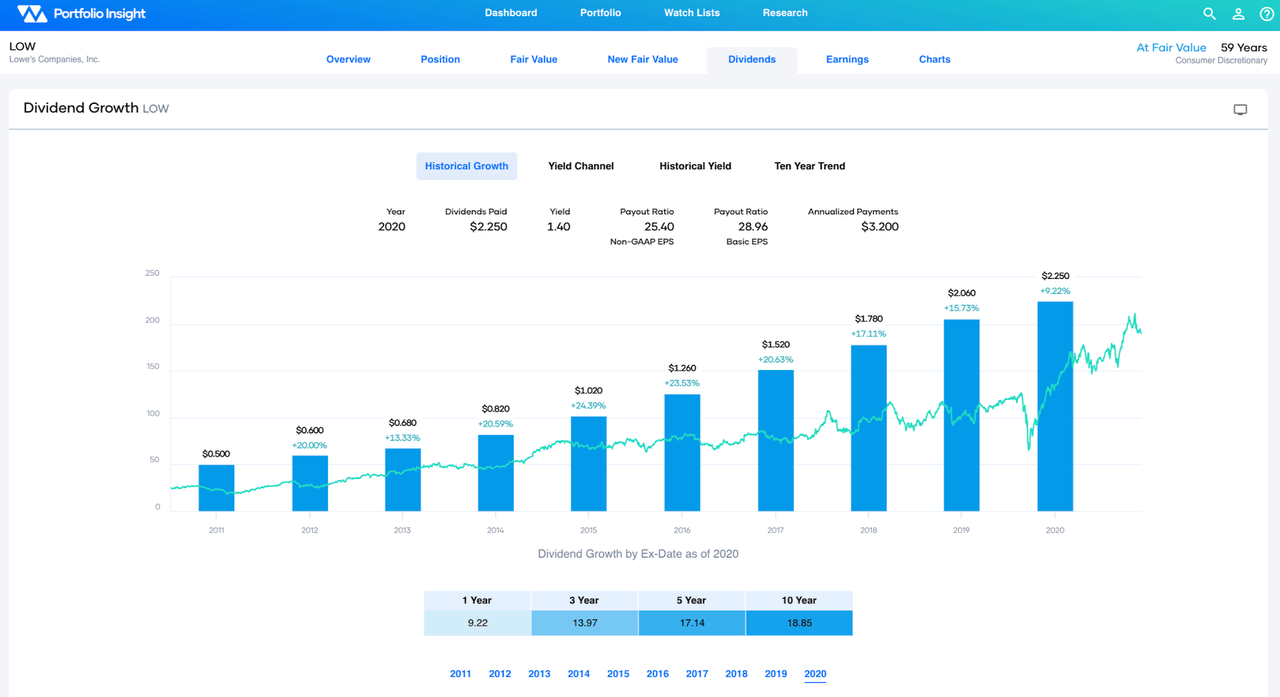Expand the chart using the fullscreen icon
The width and height of the screenshot is (1280, 697).
1240,109
